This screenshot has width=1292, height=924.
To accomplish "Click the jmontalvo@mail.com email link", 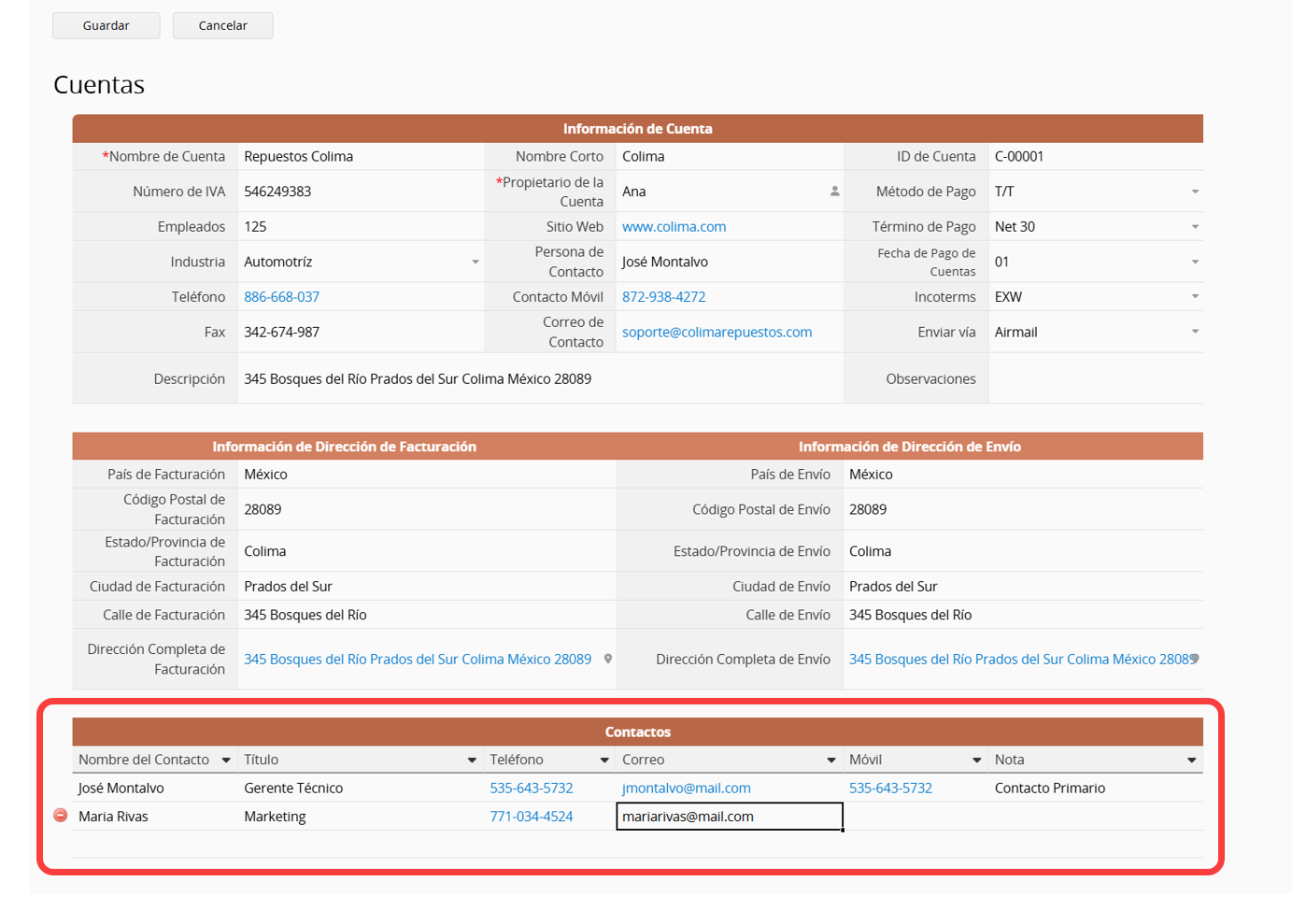I will tap(686, 789).
